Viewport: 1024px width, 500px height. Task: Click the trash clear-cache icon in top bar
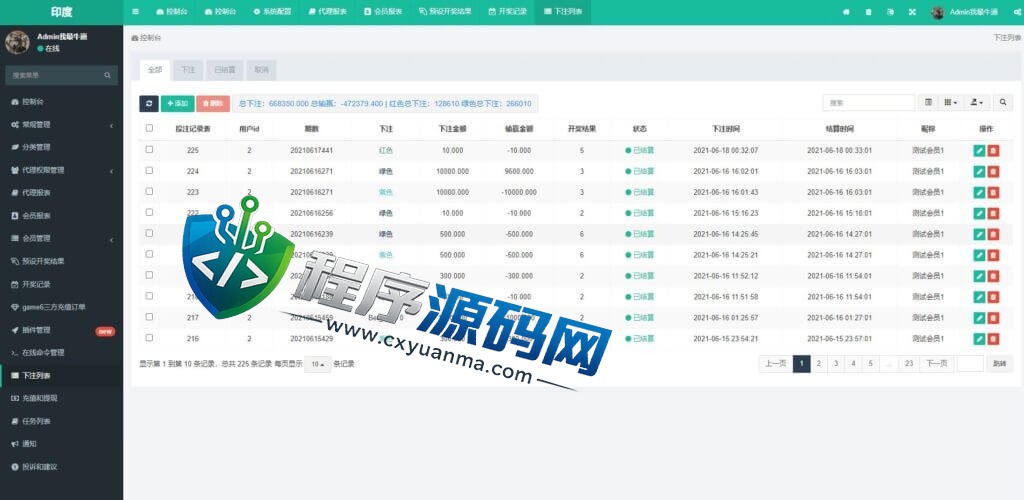pos(868,12)
